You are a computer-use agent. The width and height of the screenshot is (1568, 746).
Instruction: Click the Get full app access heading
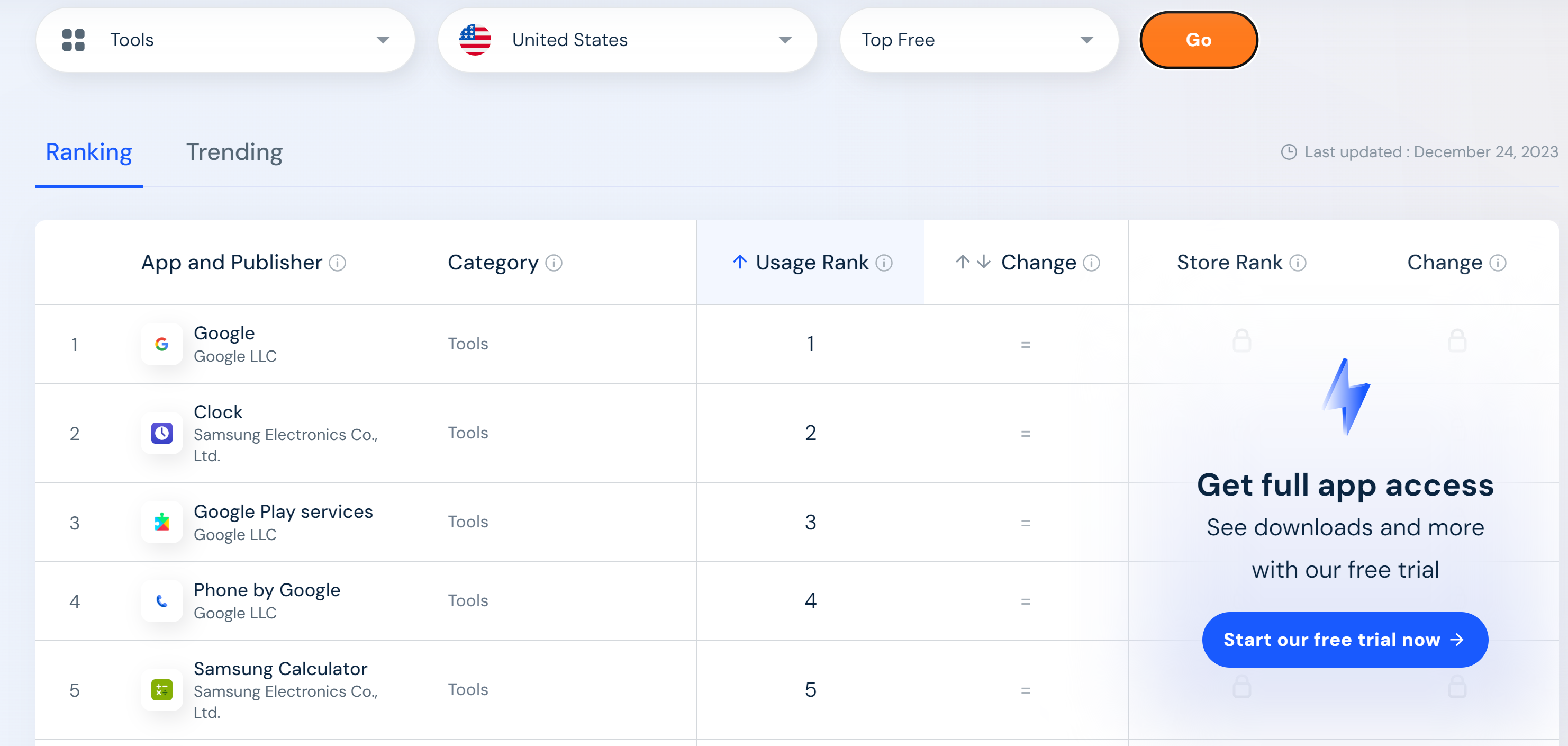[1345, 486]
